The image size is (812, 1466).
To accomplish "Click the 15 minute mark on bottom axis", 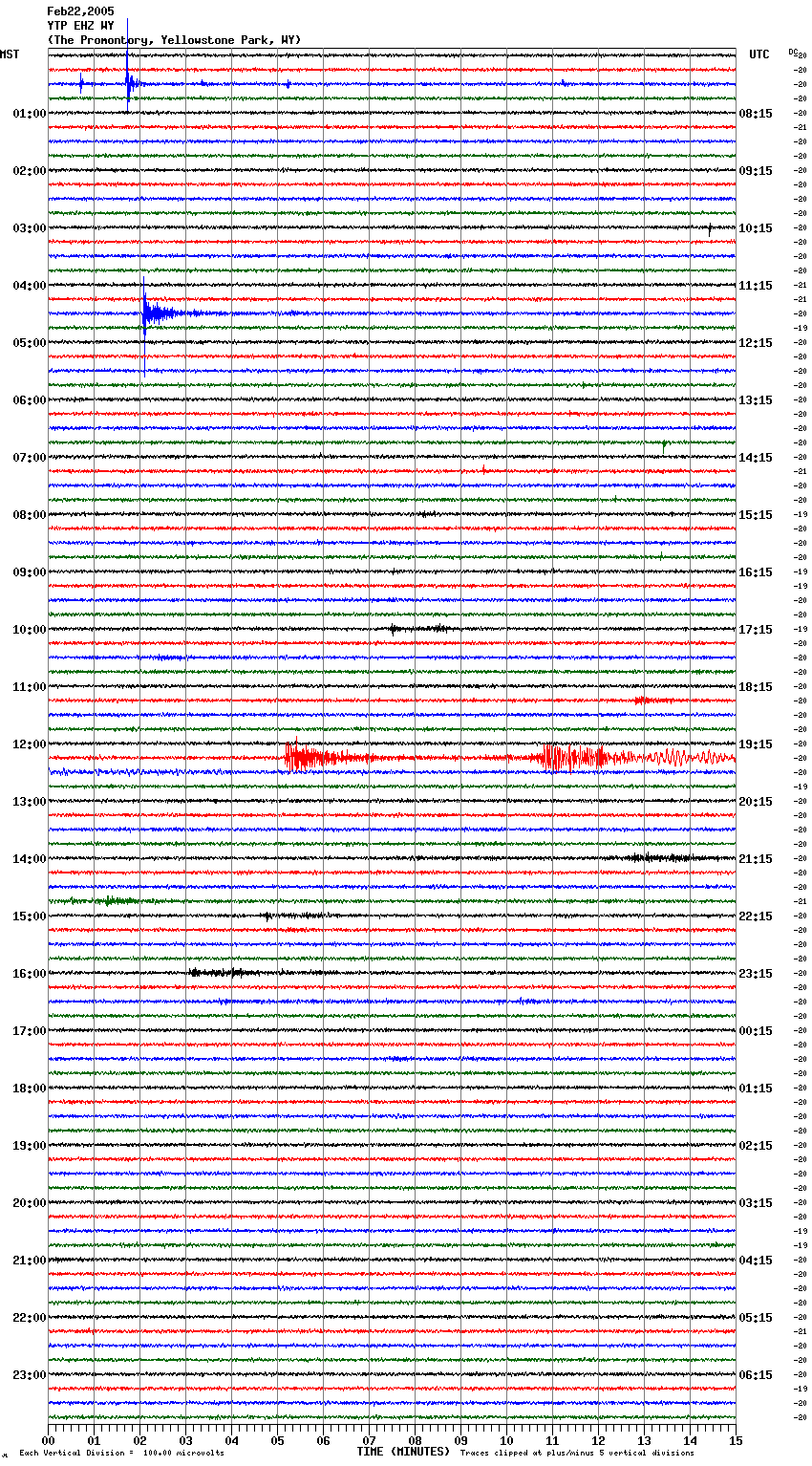I will (x=736, y=1440).
